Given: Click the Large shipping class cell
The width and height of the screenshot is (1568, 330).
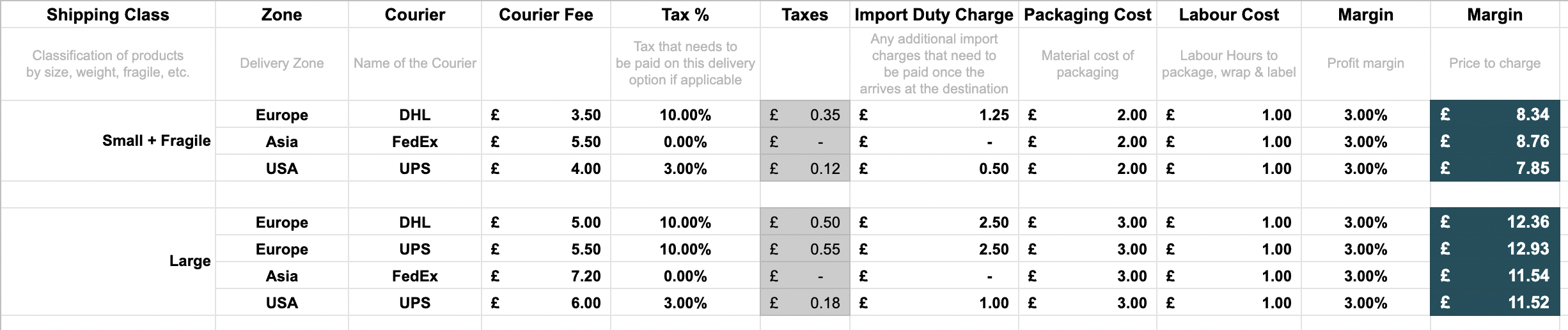Looking at the screenshot, I should (x=107, y=261).
